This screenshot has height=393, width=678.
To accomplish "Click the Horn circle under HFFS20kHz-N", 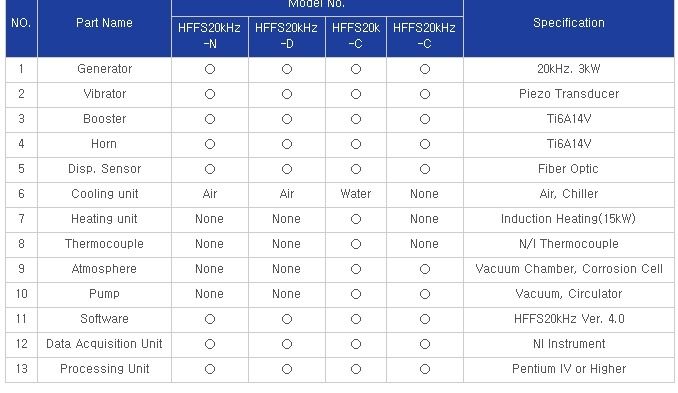I will (210, 144).
